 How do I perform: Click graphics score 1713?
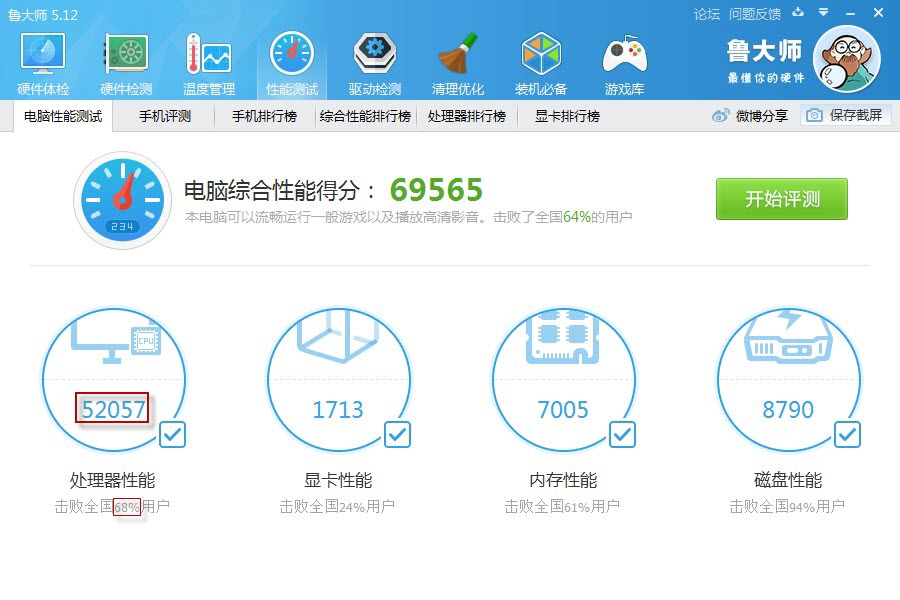[x=338, y=409]
